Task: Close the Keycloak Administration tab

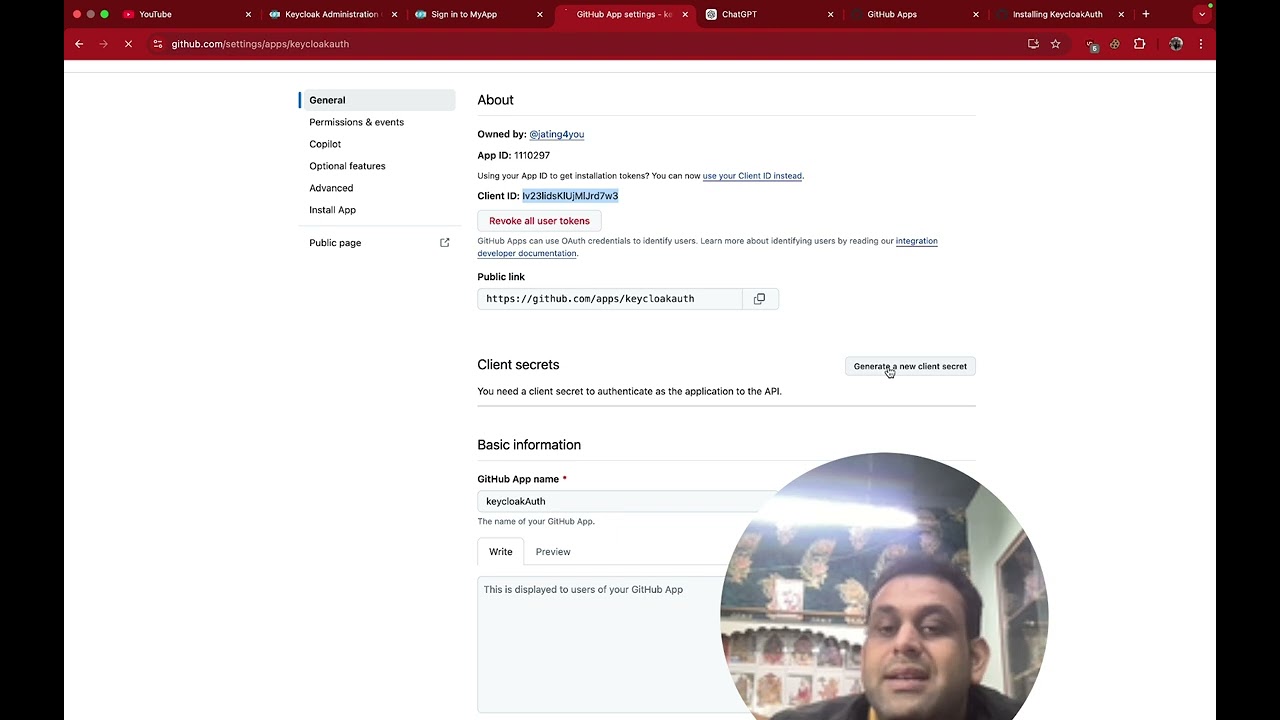Action: pyautogui.click(x=394, y=14)
